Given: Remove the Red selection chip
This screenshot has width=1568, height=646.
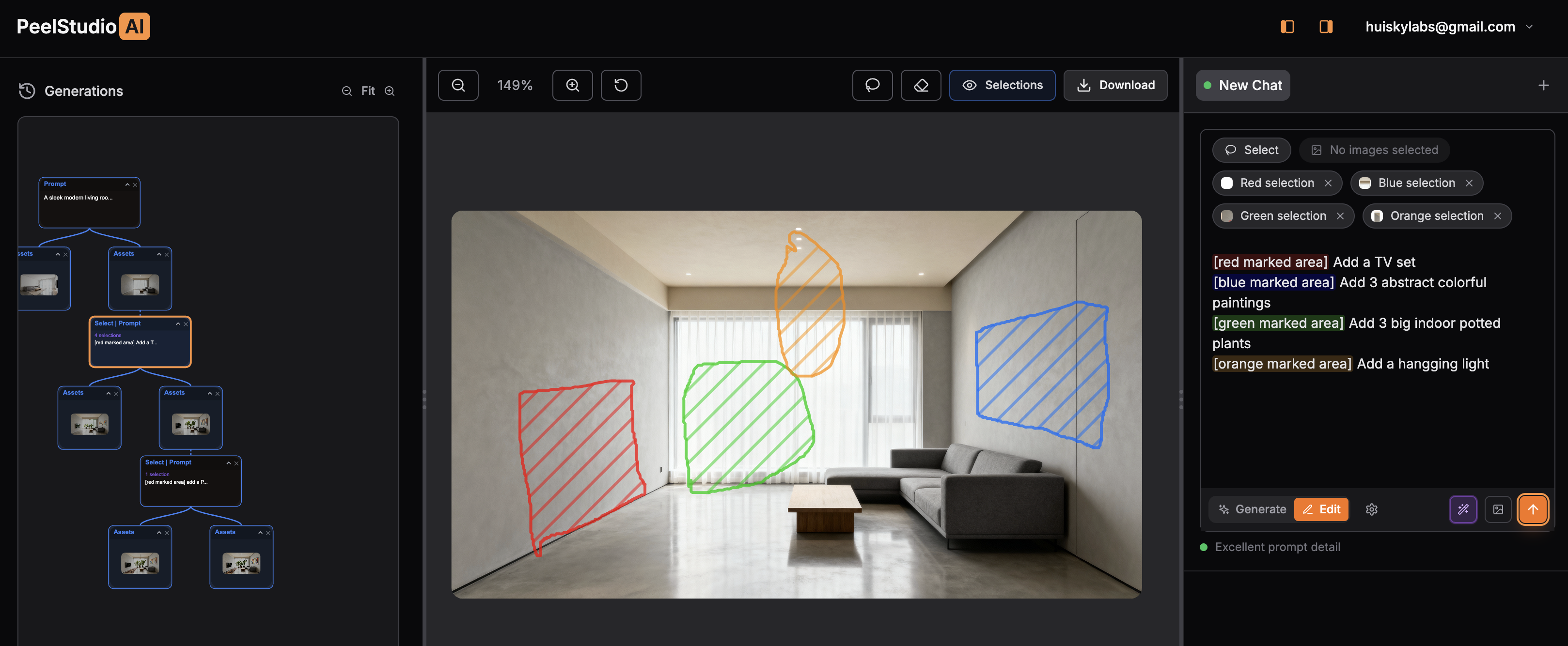Looking at the screenshot, I should click(1328, 183).
